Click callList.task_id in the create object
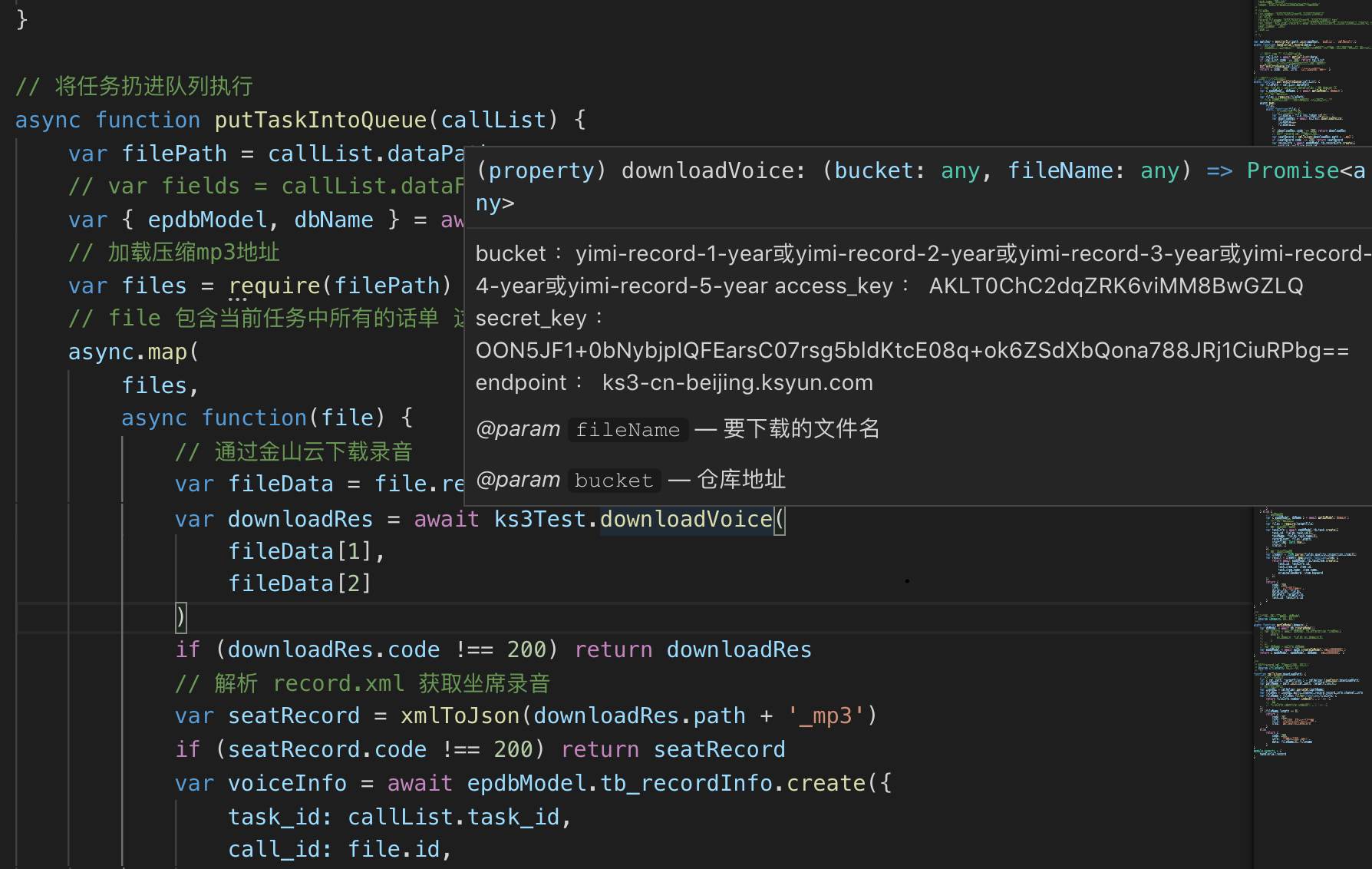This screenshot has height=869, width=1372. click(456, 816)
